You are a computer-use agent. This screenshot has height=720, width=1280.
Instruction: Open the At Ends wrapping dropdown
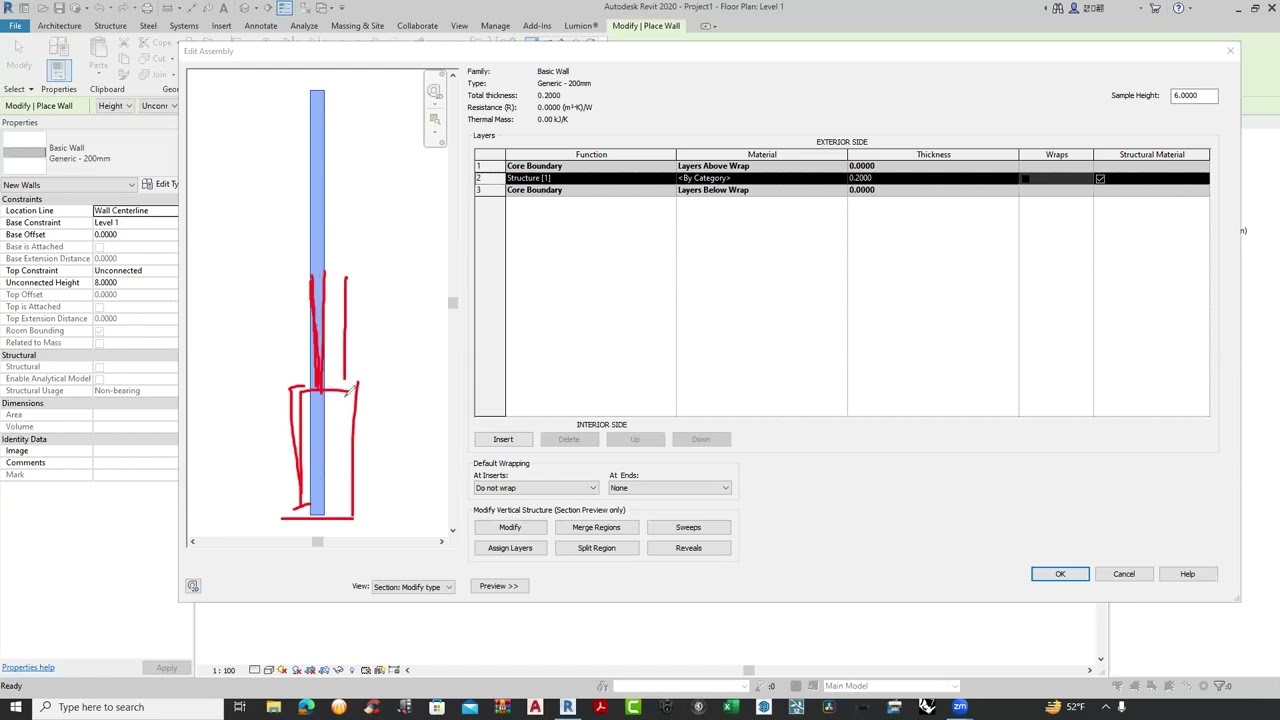[670, 488]
